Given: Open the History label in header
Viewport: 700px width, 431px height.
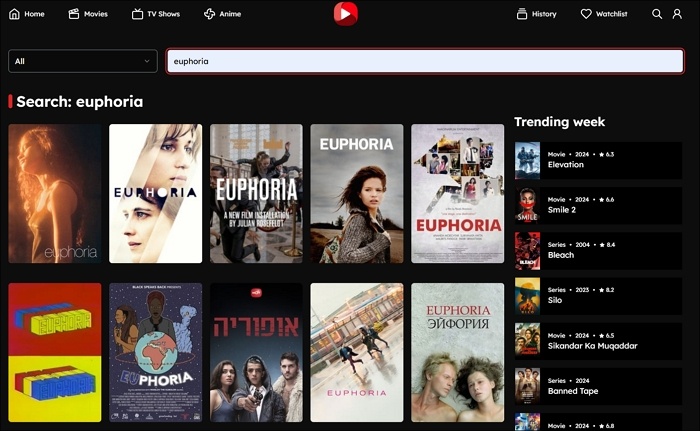Looking at the screenshot, I should point(544,14).
